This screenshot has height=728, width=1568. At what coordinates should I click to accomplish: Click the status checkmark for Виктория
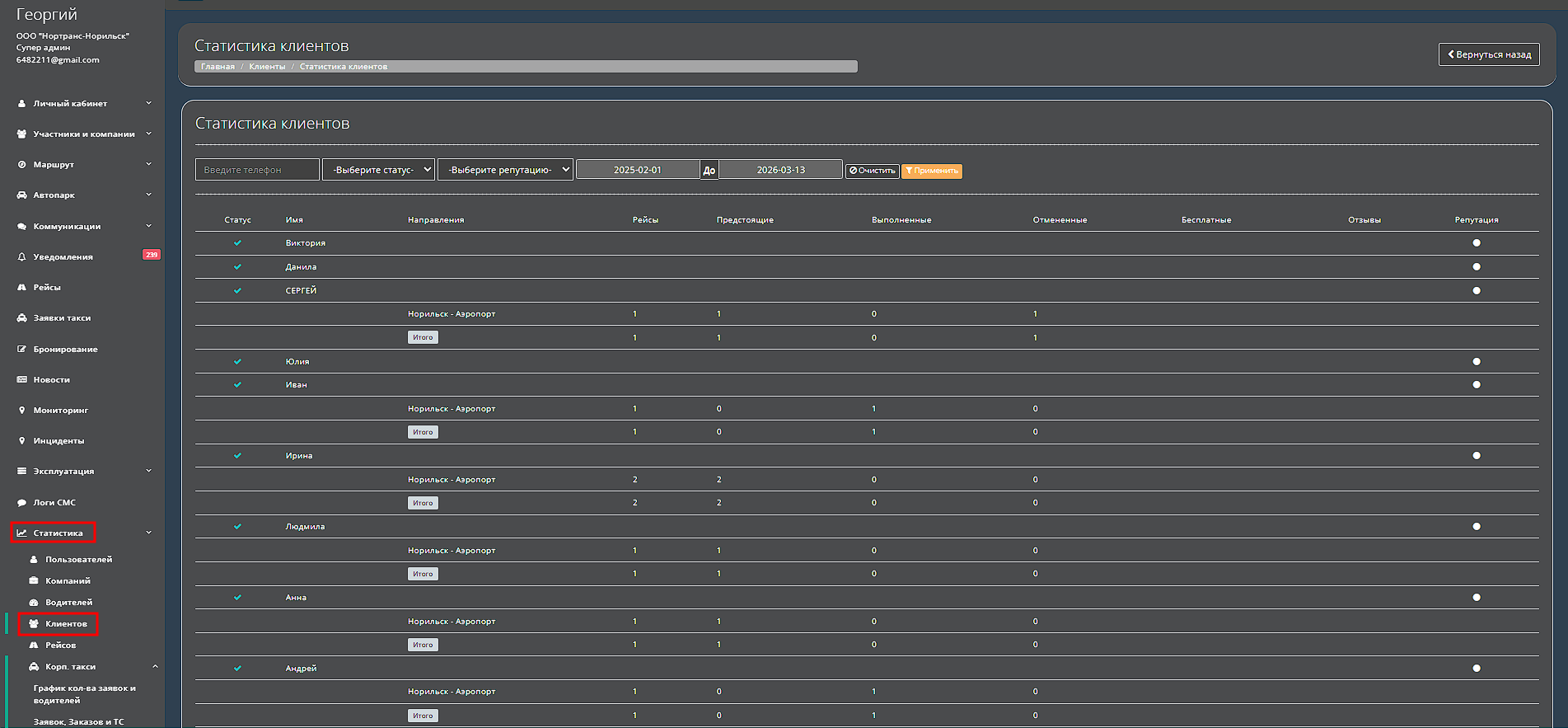[x=237, y=243]
